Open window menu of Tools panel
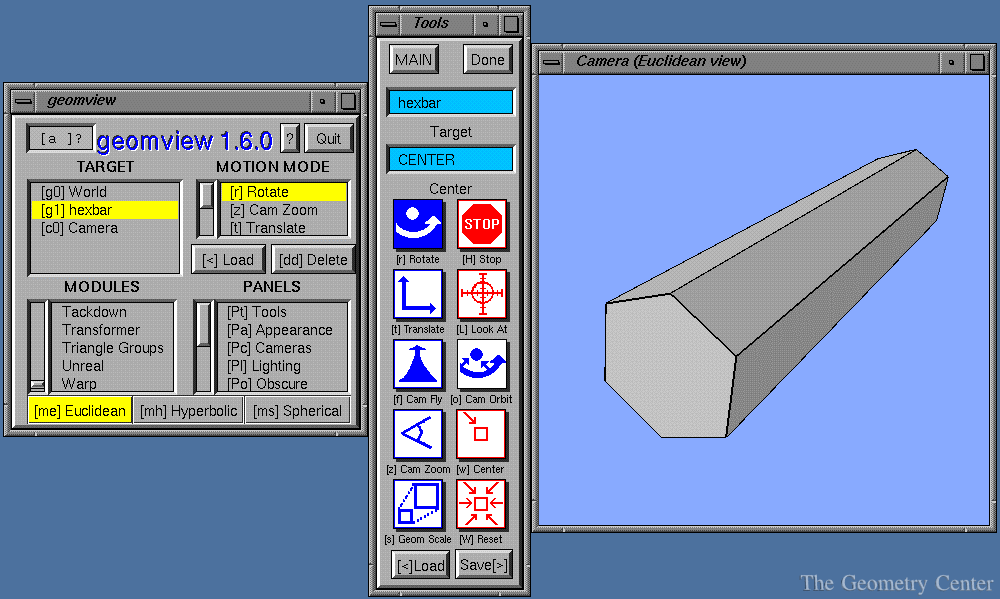Viewport: 1000px width, 599px height. (389, 23)
